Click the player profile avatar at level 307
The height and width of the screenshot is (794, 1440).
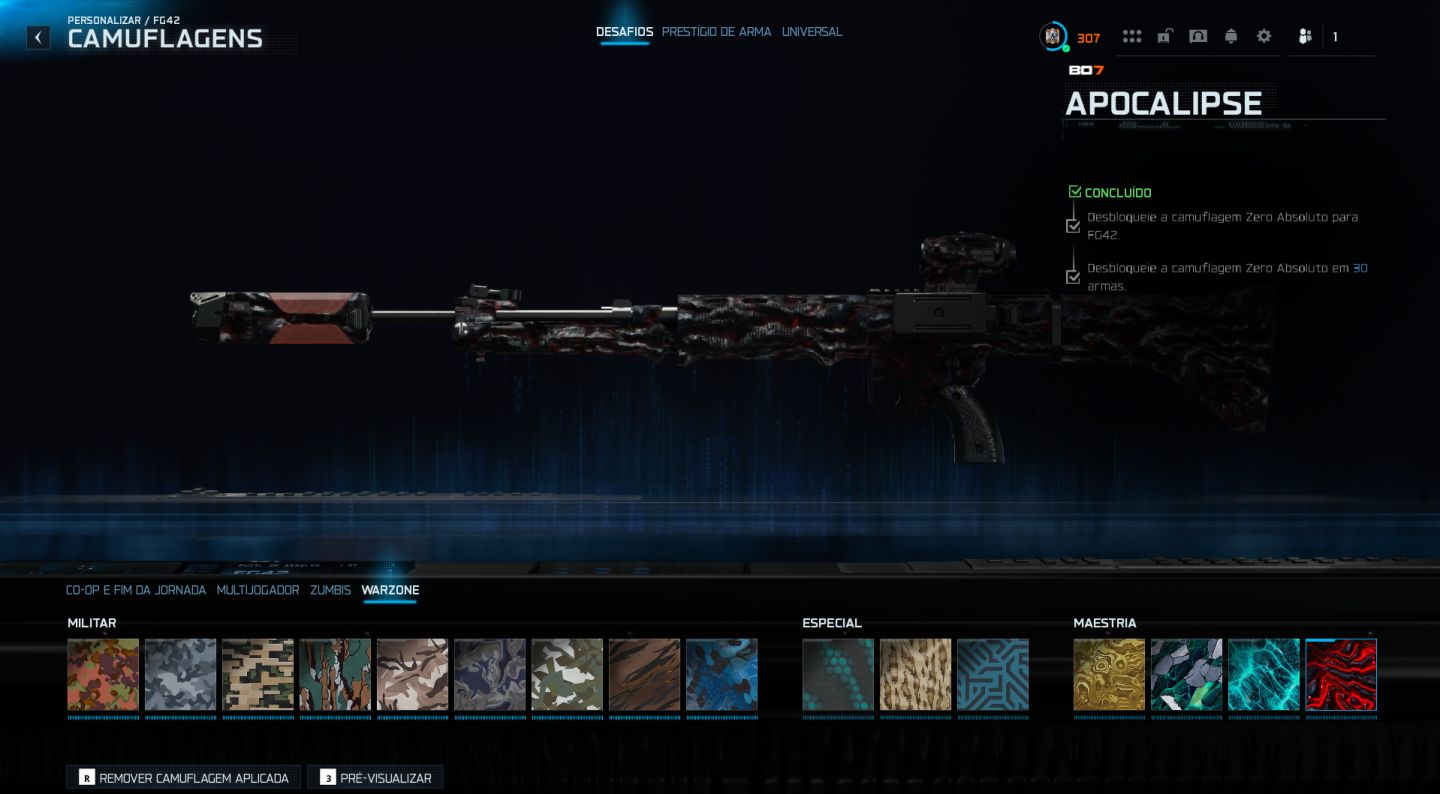click(x=1052, y=37)
